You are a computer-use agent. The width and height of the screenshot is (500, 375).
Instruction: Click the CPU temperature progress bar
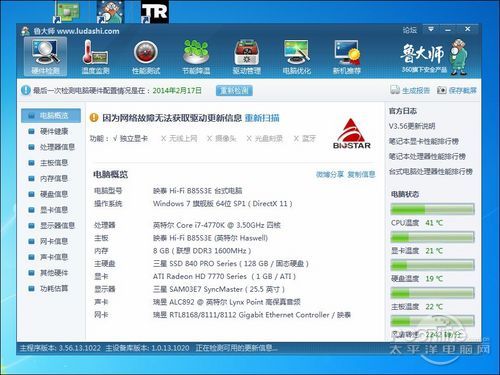tap(432, 210)
